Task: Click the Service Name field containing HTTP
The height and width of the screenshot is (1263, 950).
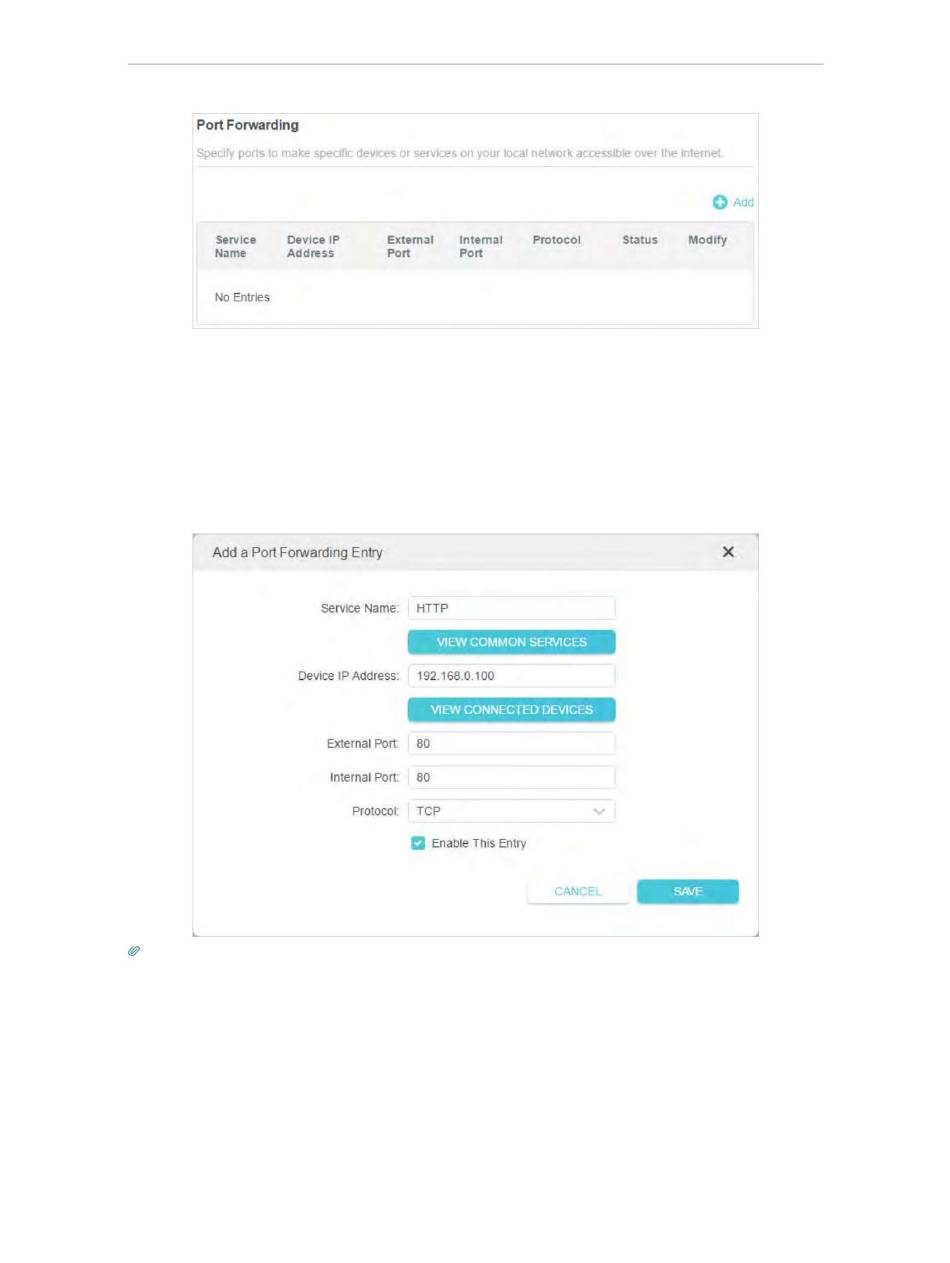Action: point(511,608)
